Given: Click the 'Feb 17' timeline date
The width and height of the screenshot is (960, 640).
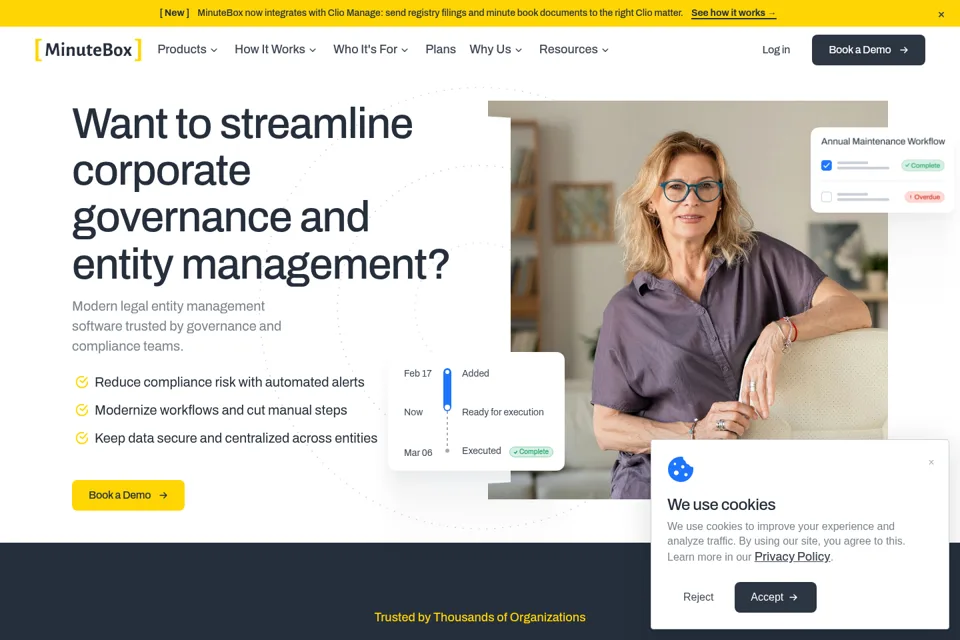Looking at the screenshot, I should [418, 373].
